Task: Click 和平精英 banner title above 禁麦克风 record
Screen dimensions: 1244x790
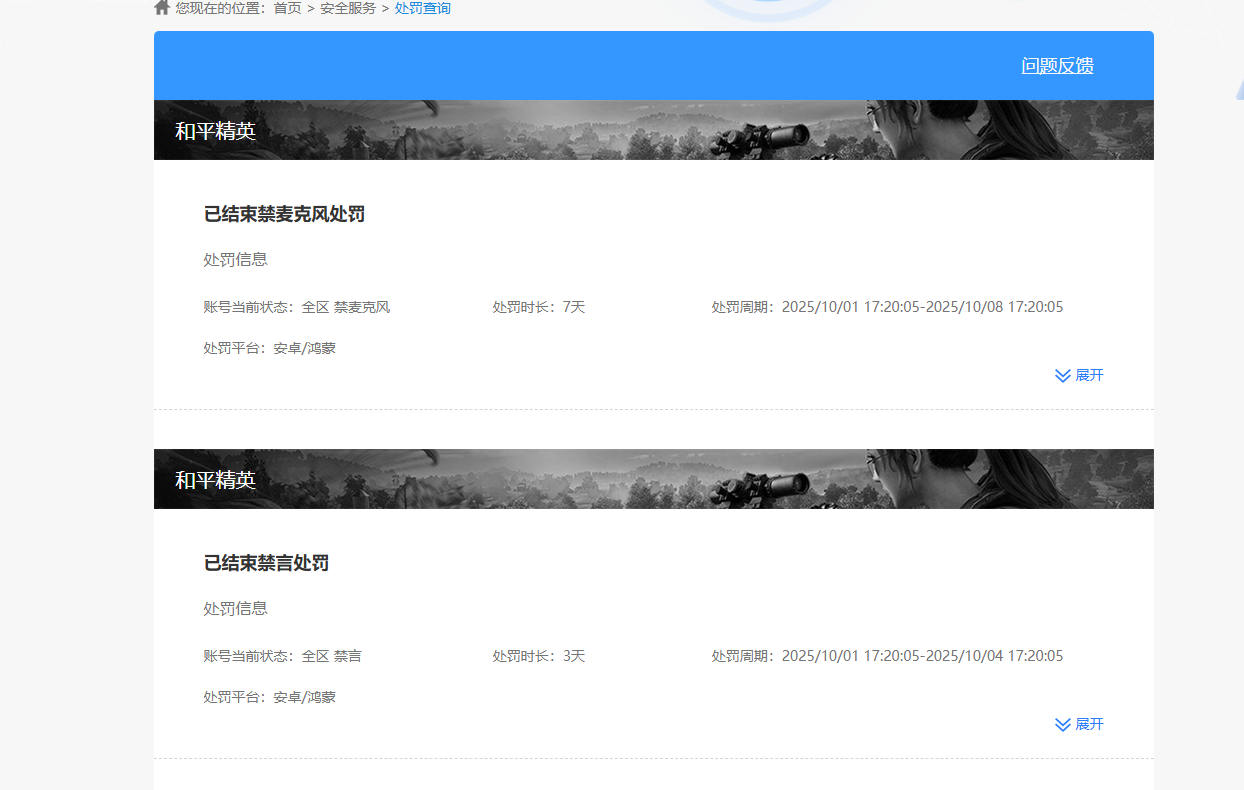Action: [x=215, y=131]
